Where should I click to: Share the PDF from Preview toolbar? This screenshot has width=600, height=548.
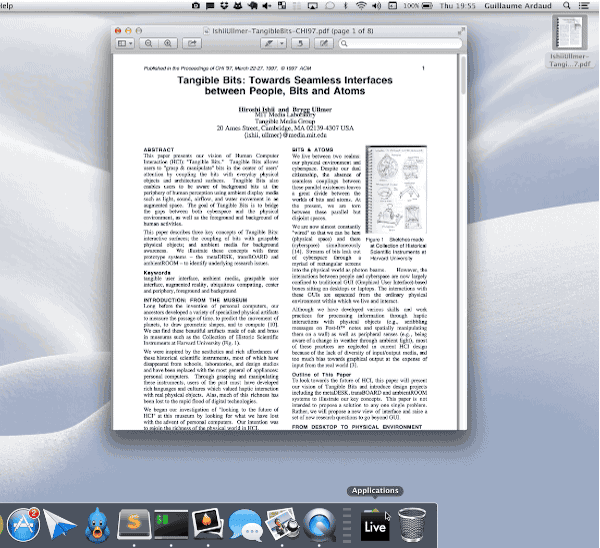pos(192,43)
